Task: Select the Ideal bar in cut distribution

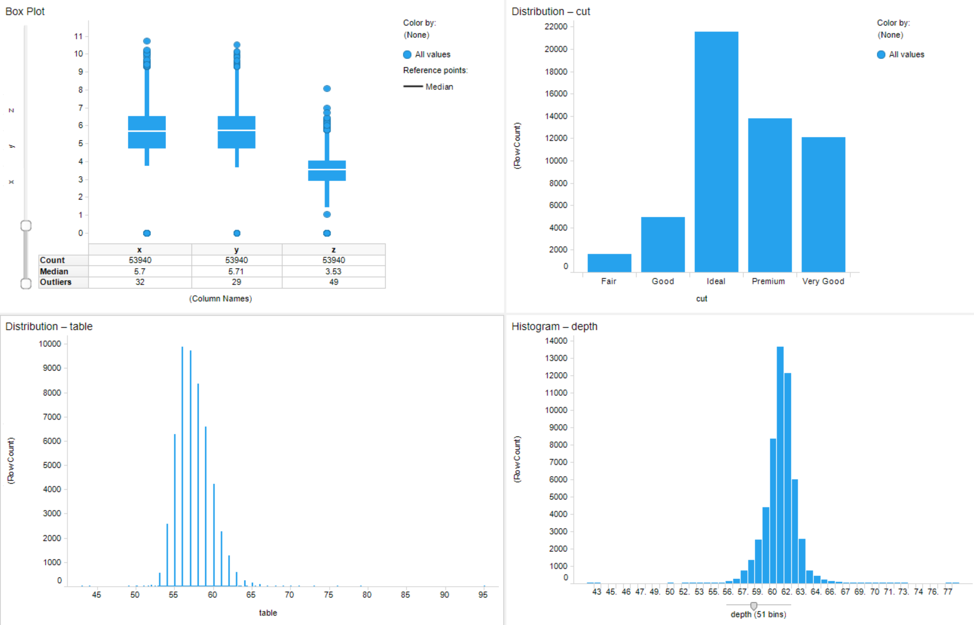Action: point(715,150)
